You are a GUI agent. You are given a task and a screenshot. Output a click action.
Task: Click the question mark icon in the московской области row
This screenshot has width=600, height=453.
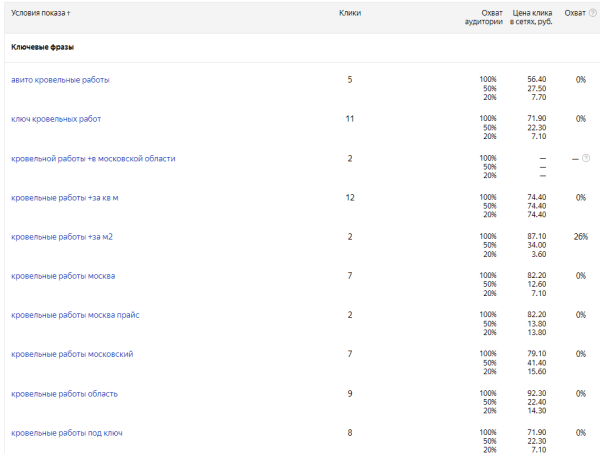click(x=586, y=158)
